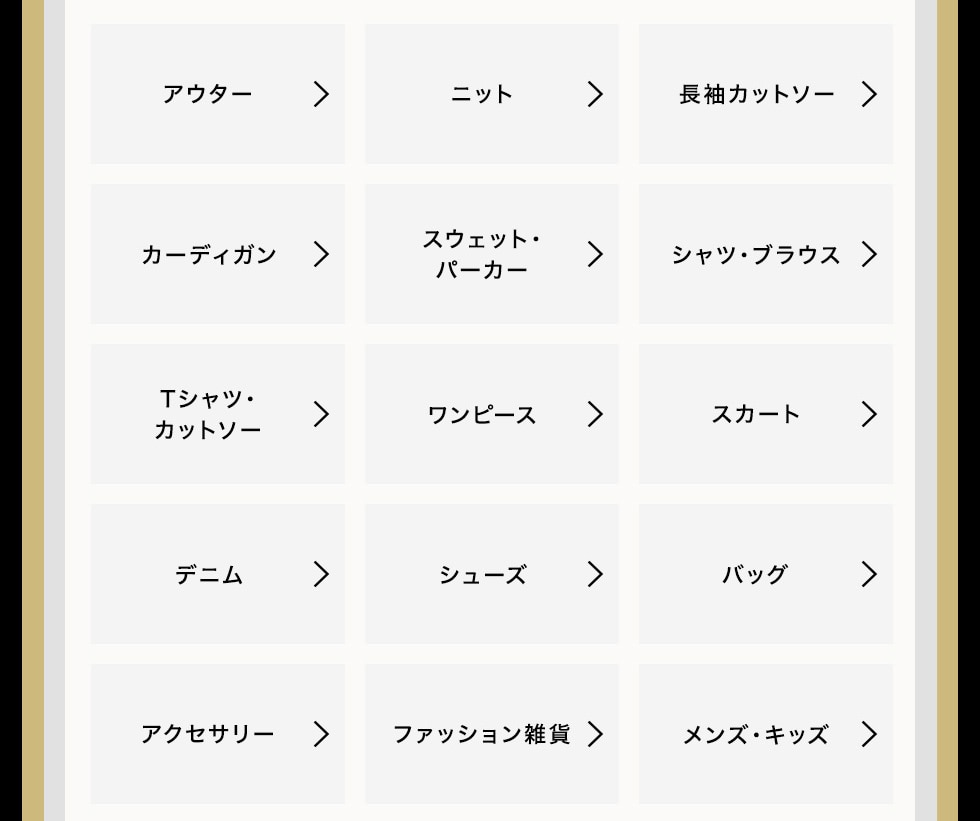Click the arrow icon next to 長袖カットソー

(869, 94)
